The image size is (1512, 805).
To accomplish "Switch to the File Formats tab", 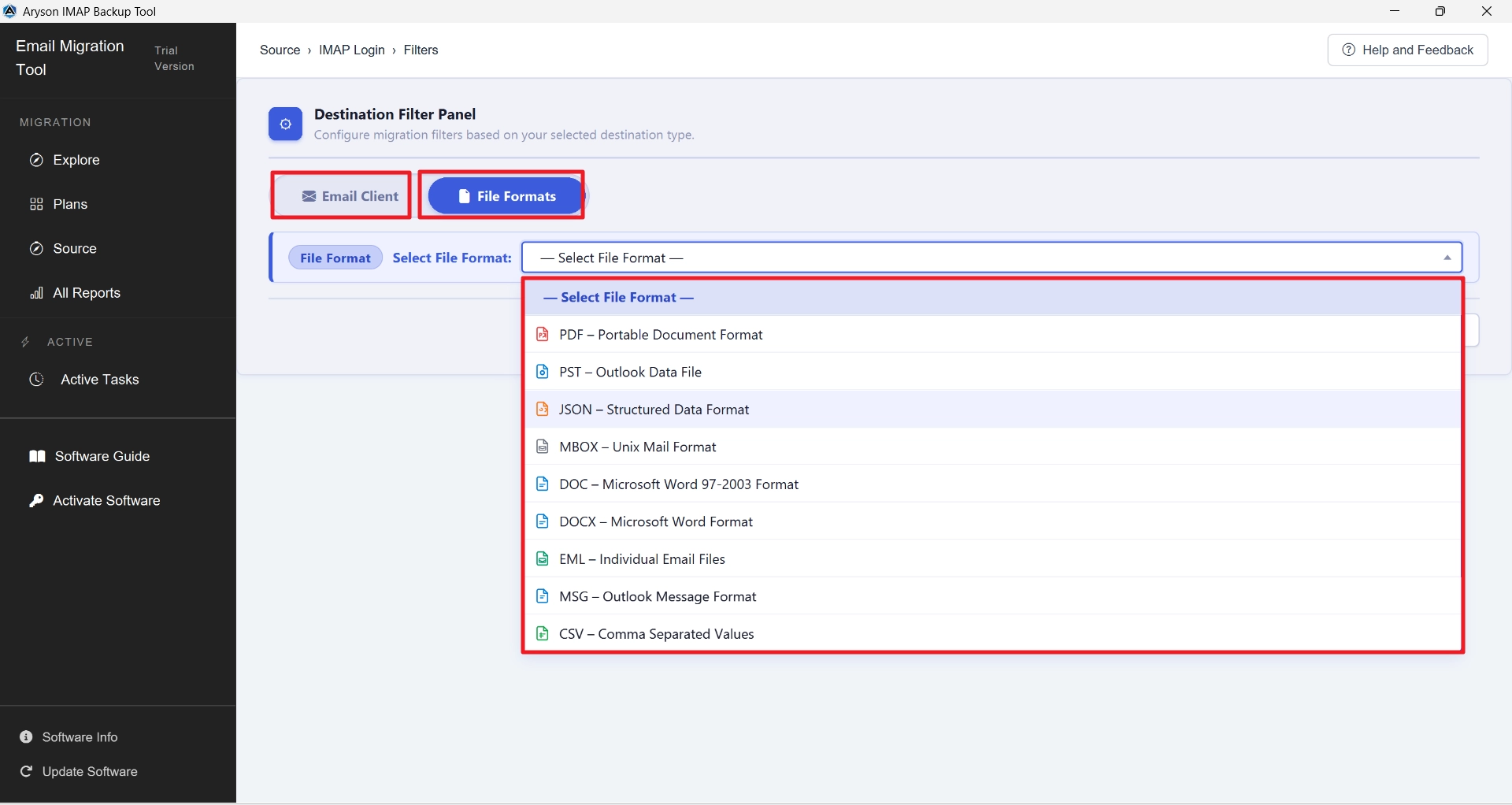I will coord(505,195).
